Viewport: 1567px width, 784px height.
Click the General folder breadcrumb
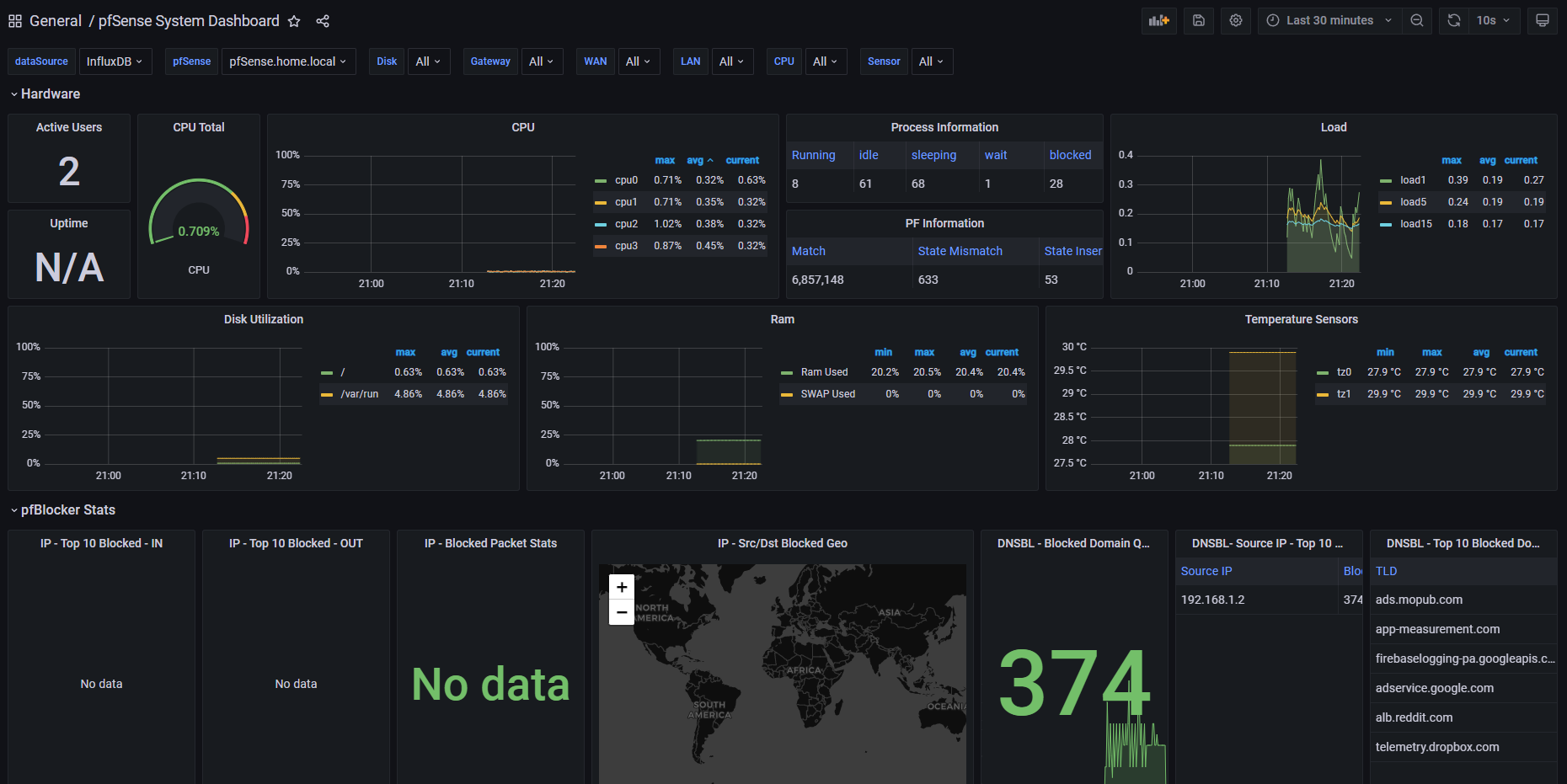56,21
